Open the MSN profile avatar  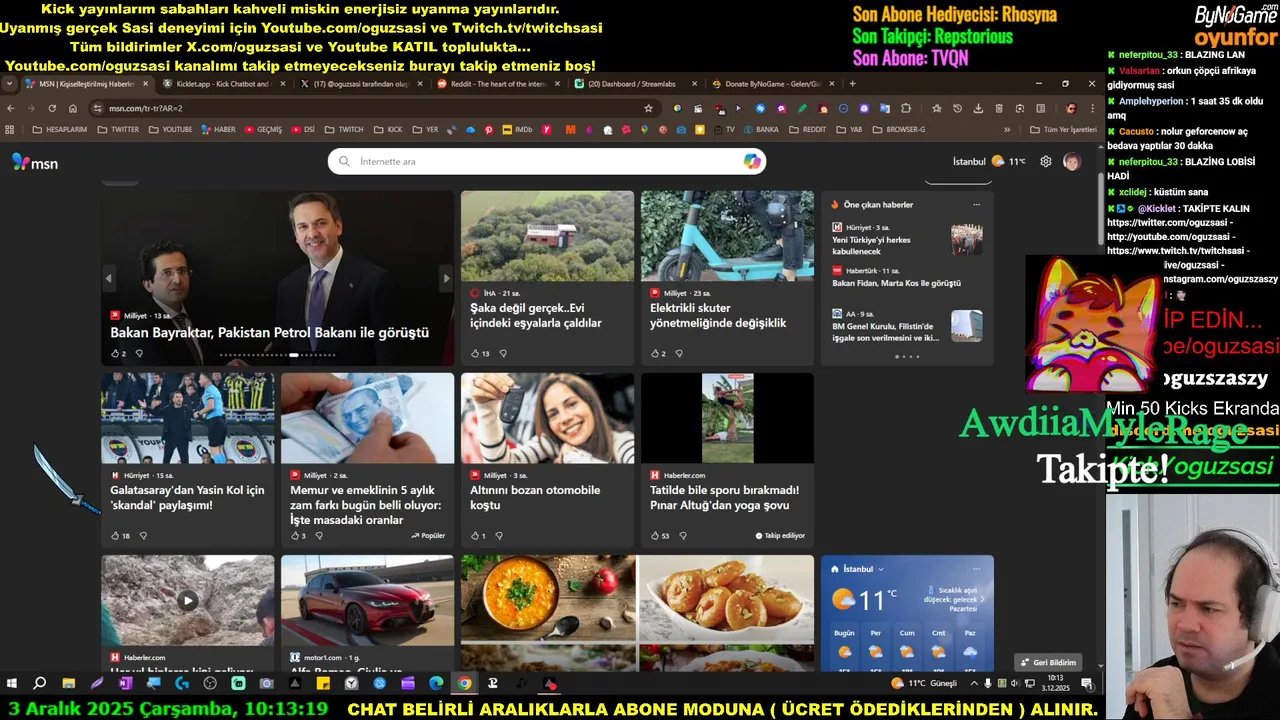point(1071,161)
